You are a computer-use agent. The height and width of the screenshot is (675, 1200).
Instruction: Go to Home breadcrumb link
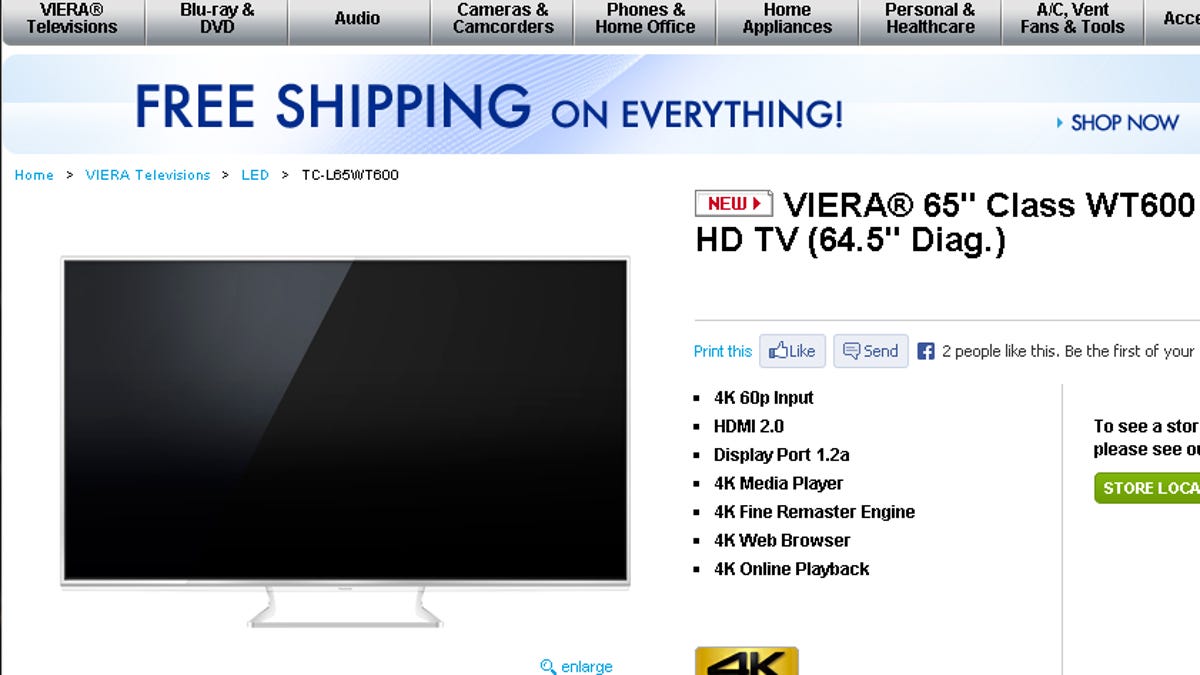coord(34,175)
